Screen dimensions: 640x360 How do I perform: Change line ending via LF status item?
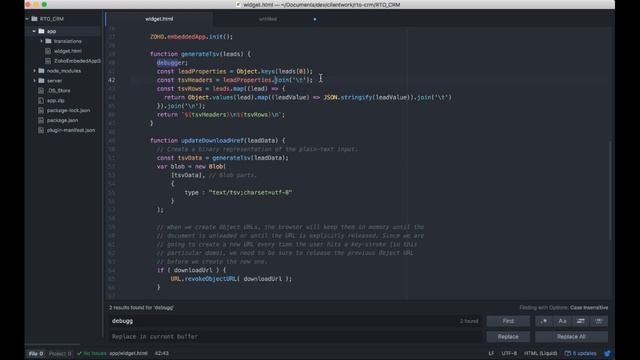coord(491,353)
